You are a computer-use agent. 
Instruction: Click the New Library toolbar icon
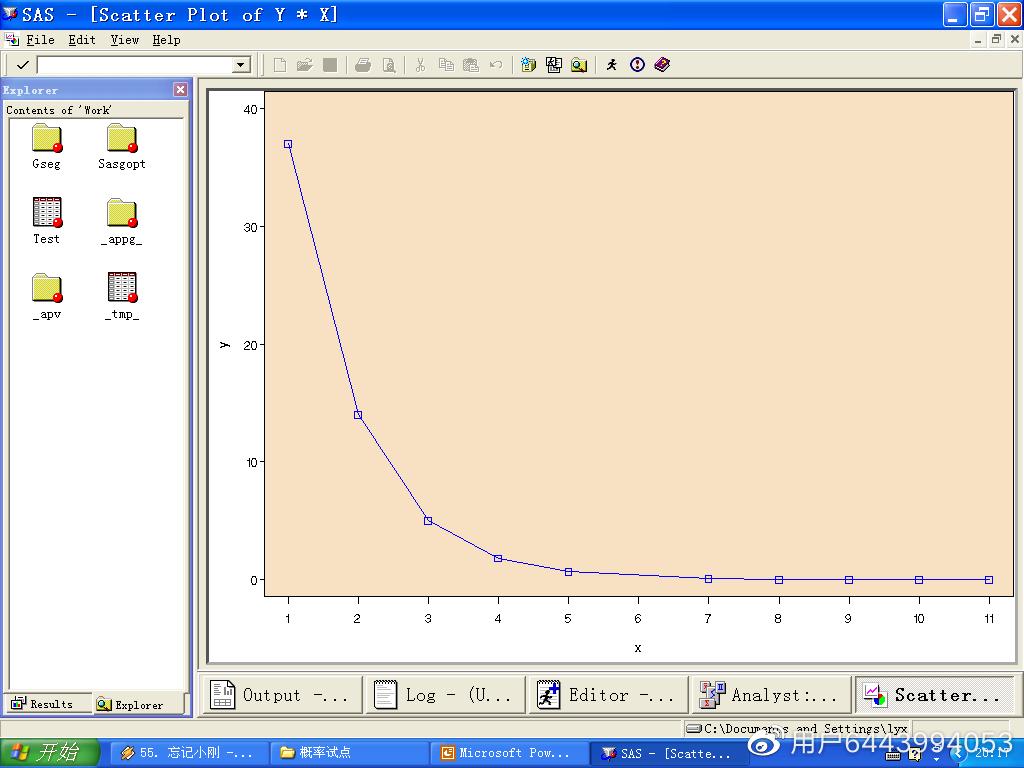click(x=528, y=65)
